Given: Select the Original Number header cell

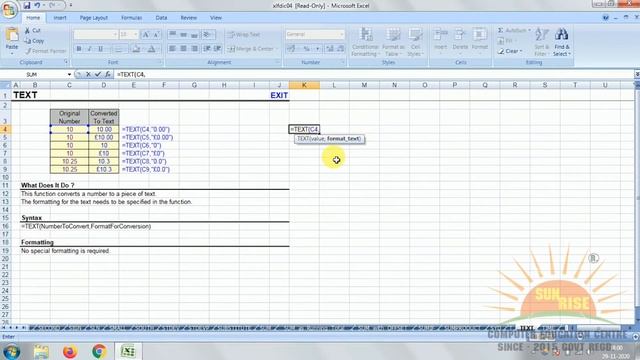Looking at the screenshot, I should 69,117.
